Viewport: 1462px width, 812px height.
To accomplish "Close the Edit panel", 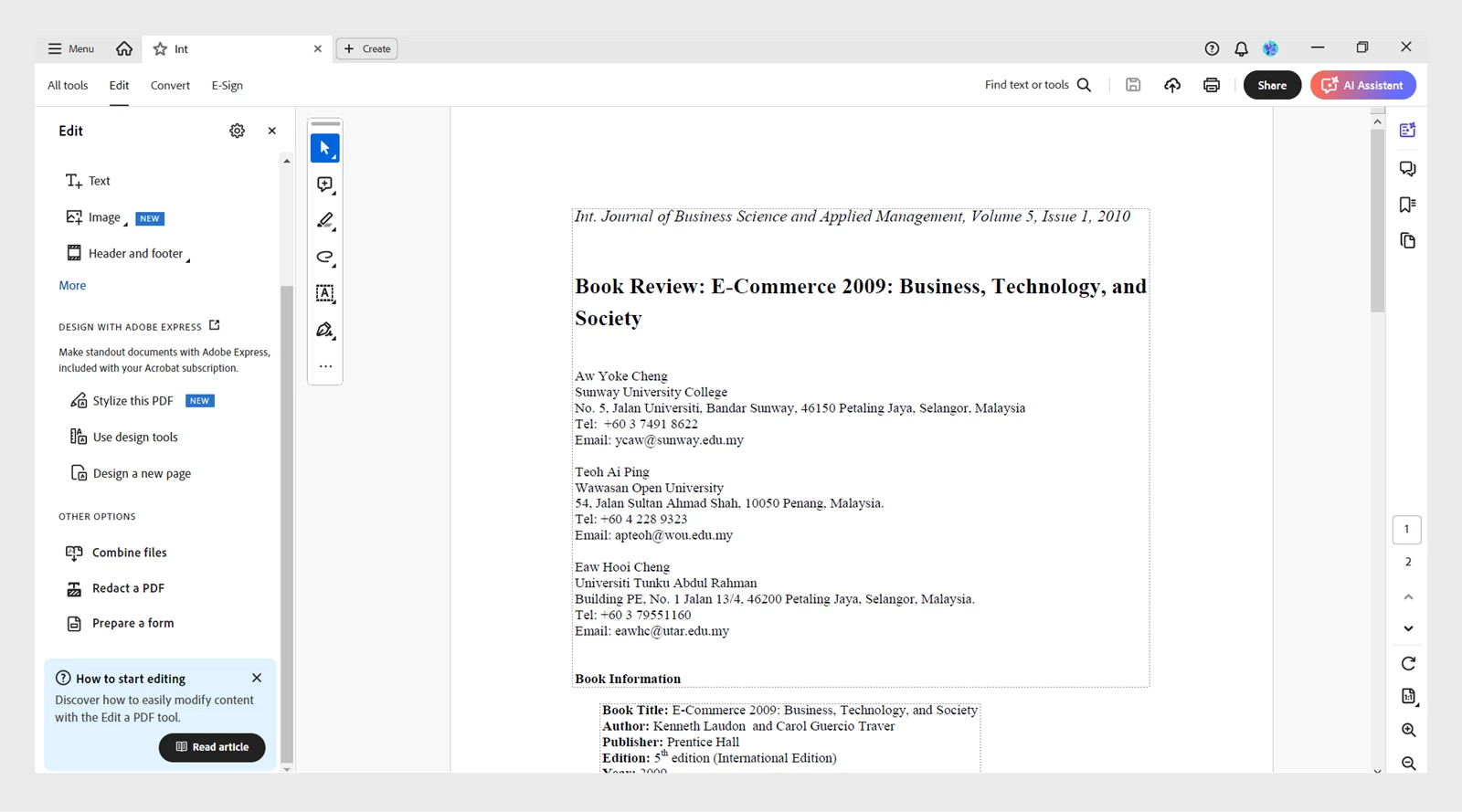I will 271,131.
